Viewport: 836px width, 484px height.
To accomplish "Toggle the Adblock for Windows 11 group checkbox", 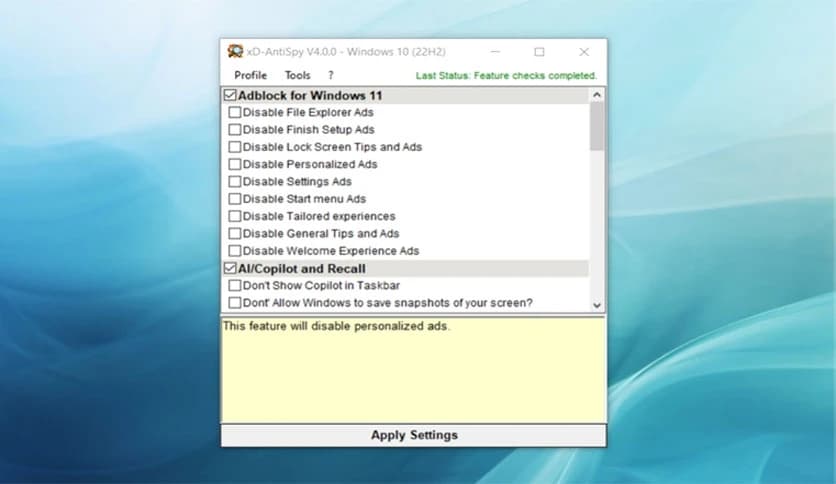I will tap(230, 95).
